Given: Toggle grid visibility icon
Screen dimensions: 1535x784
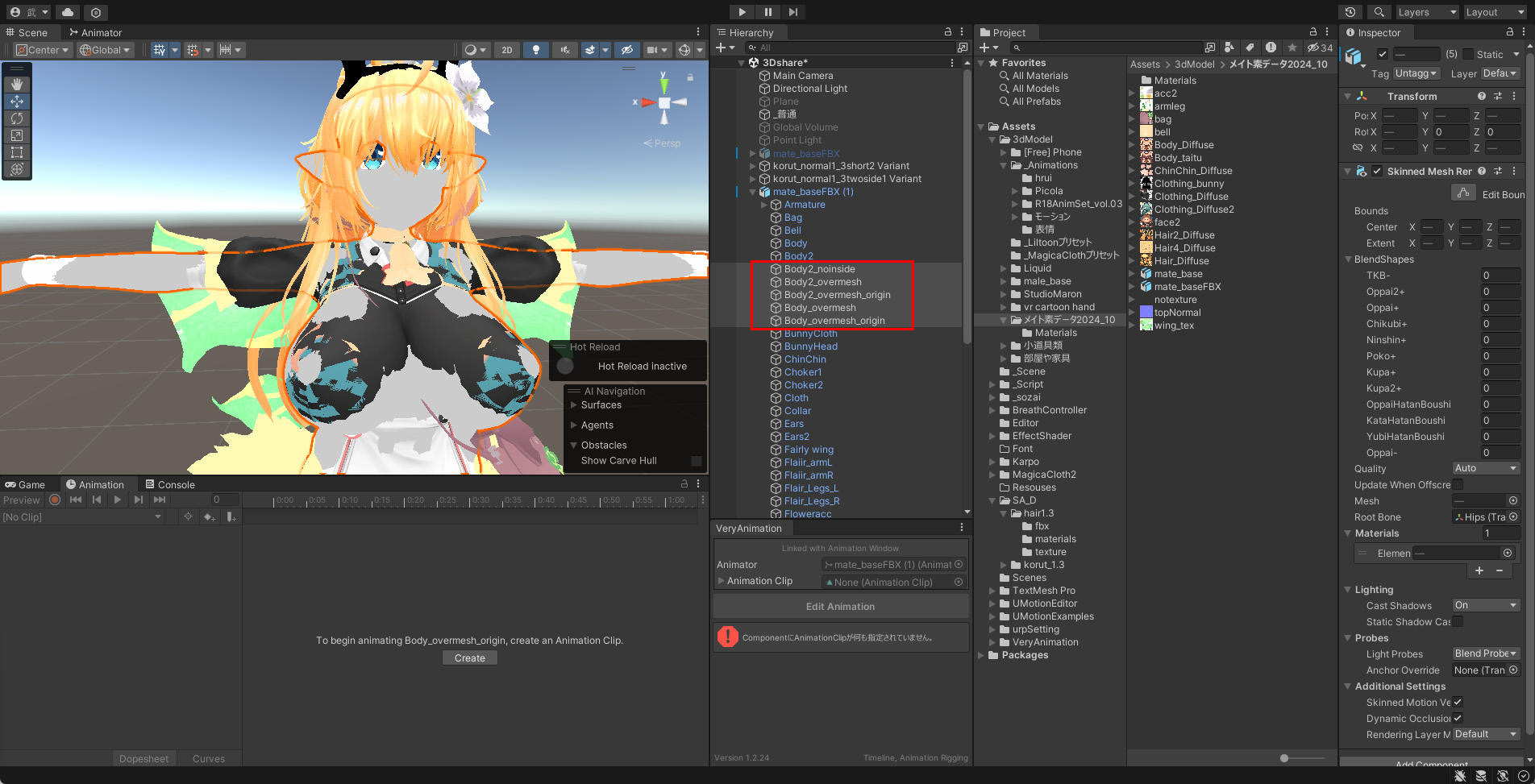Looking at the screenshot, I should pos(160,50).
